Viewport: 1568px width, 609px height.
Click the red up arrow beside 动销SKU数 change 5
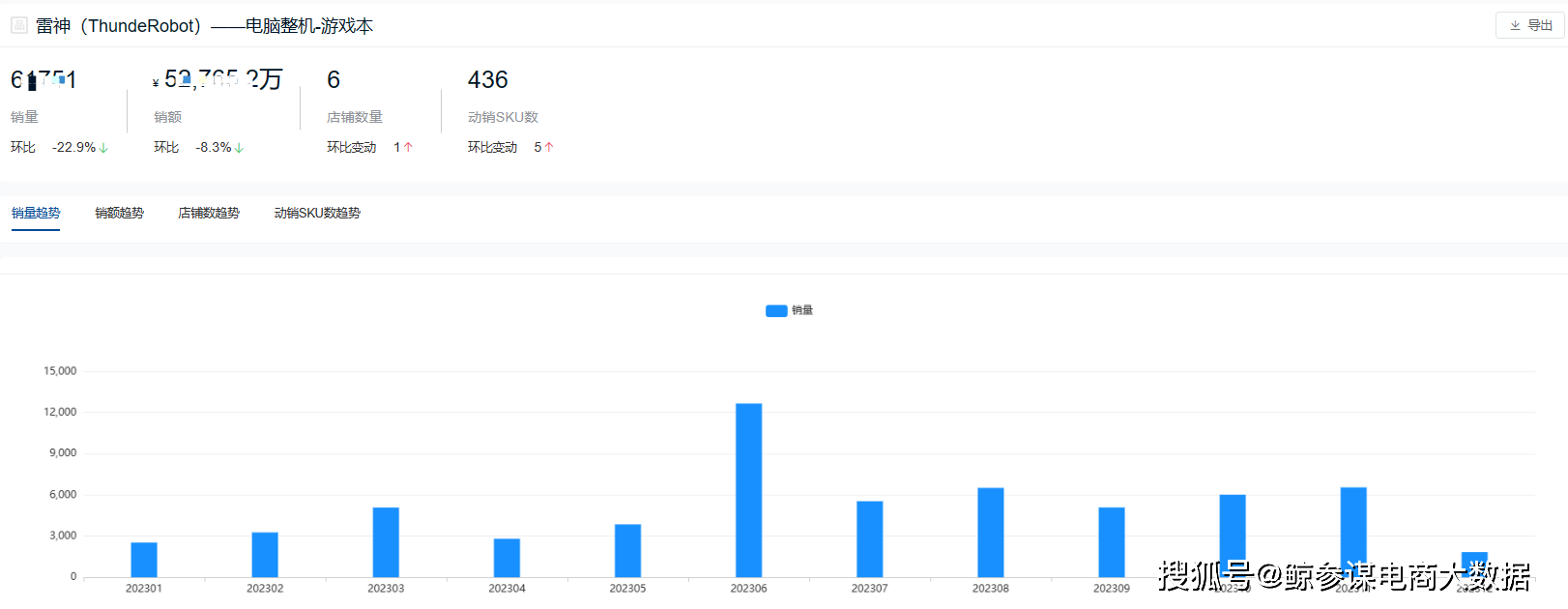549,148
